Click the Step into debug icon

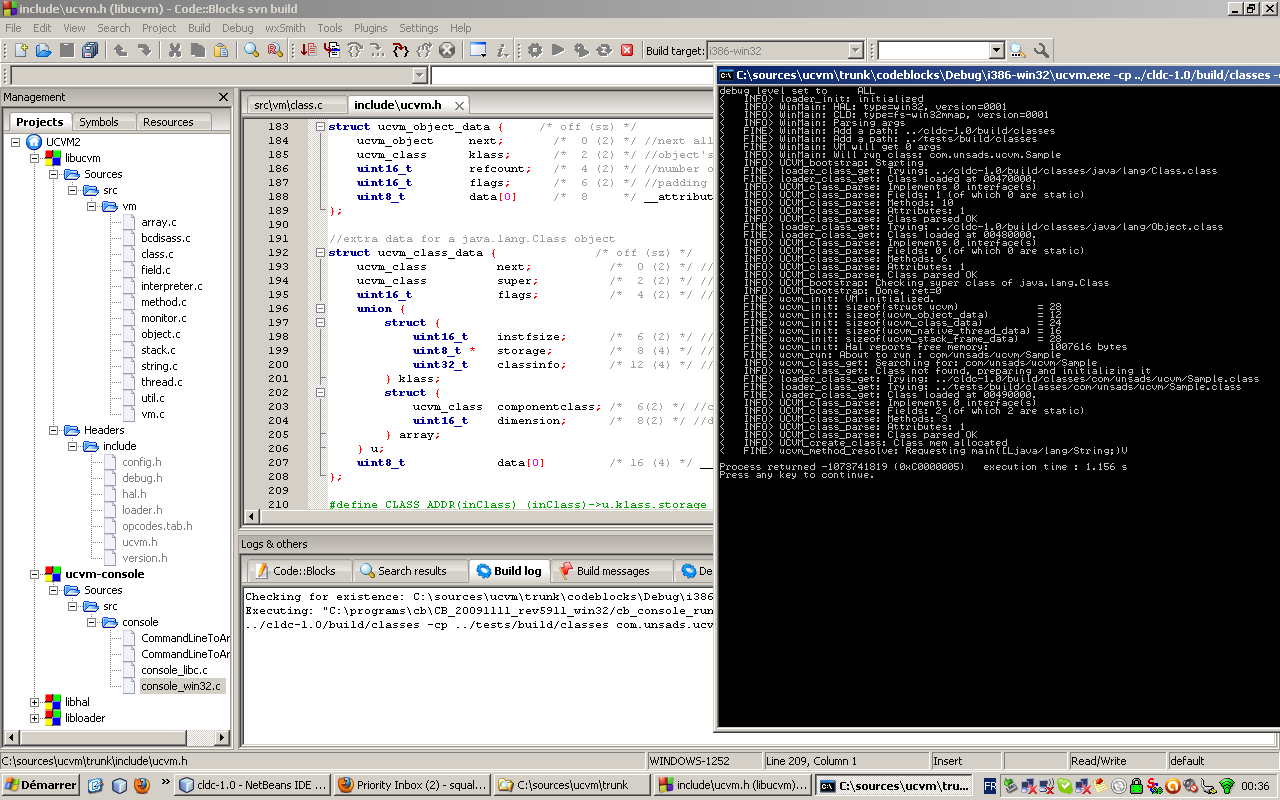click(377, 50)
